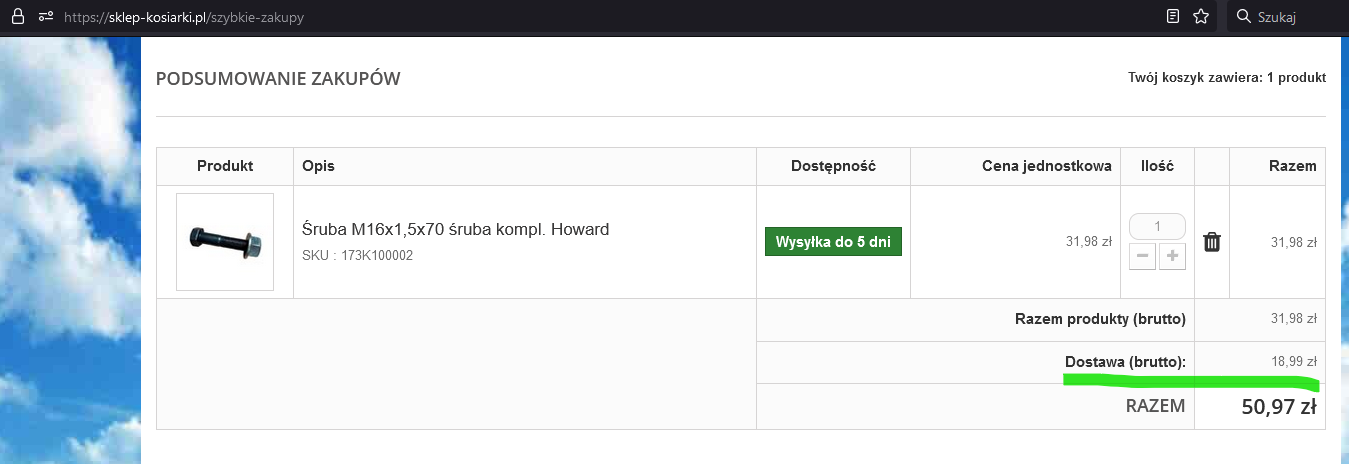Click the Produkt column header
Screen dimensions: 1349x464
(225, 166)
